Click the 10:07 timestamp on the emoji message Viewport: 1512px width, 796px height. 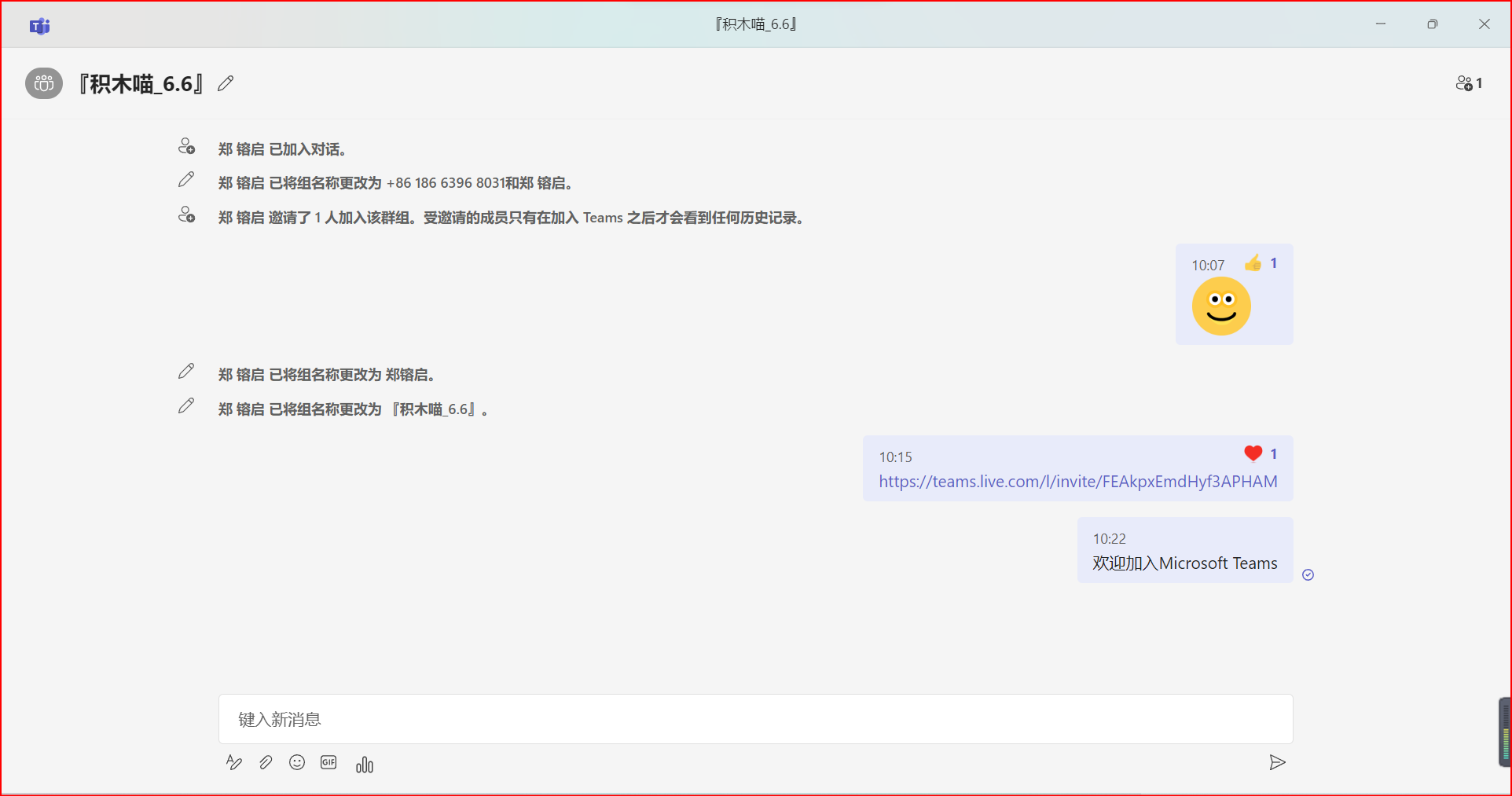(1208, 266)
